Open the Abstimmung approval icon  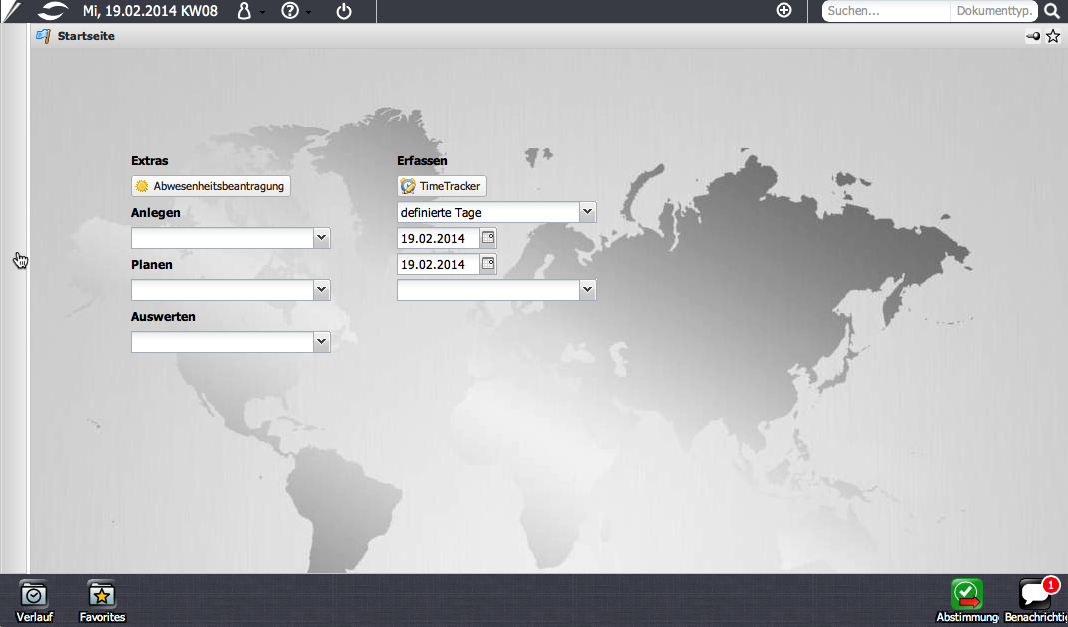click(966, 595)
